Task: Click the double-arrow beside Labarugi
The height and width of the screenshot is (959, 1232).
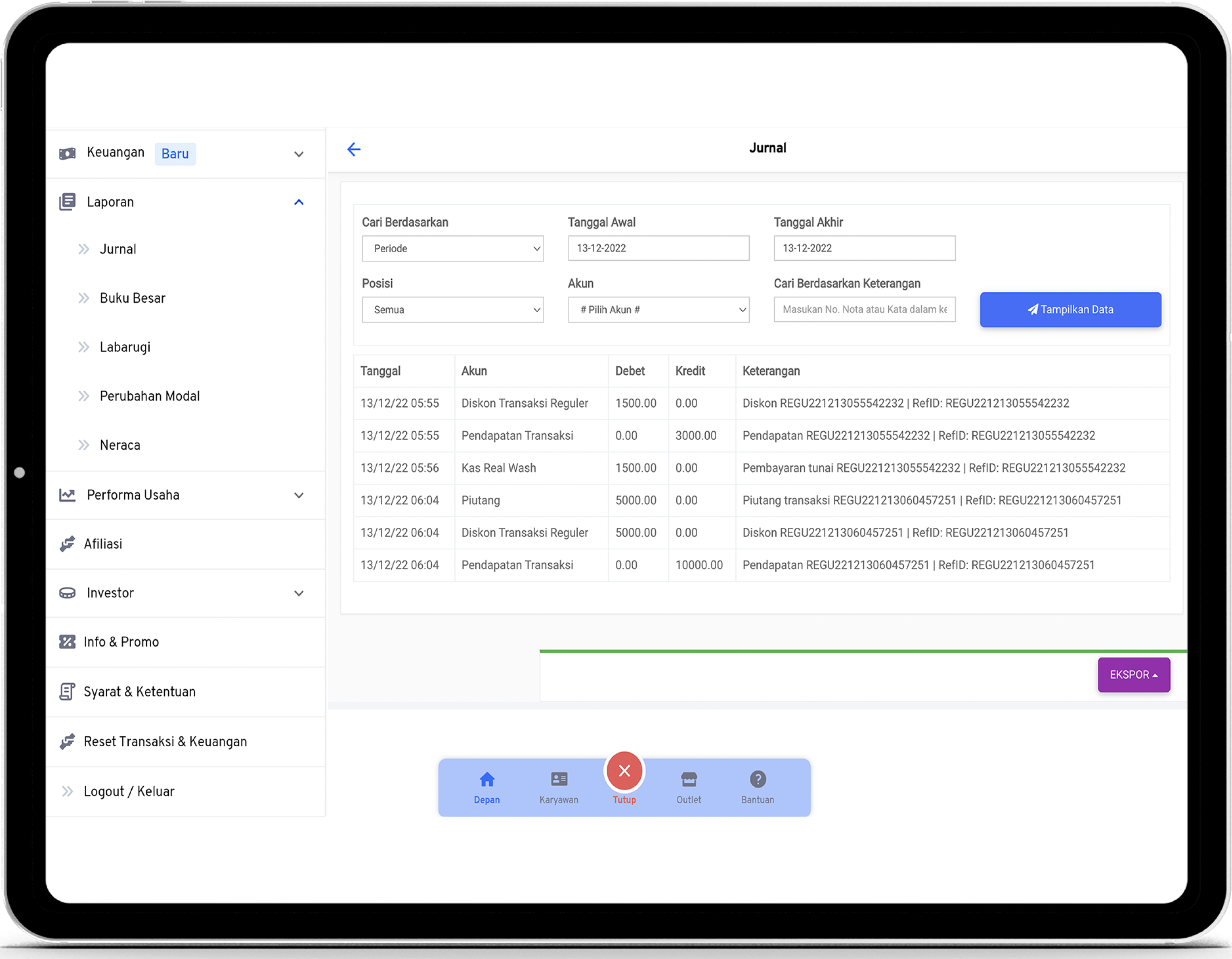Action: (x=84, y=348)
